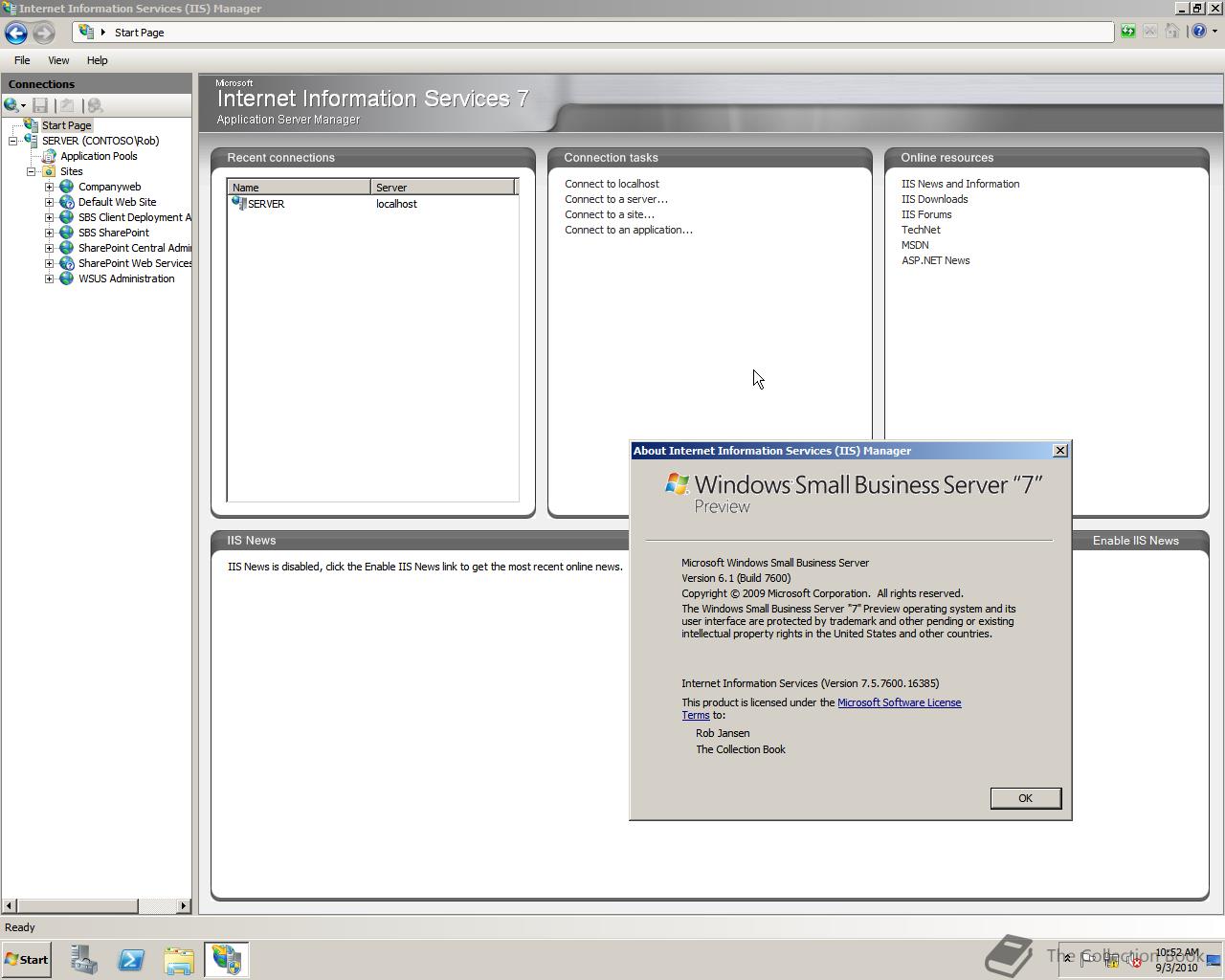
Task: Close the About IIS Manager dialog
Action: (1059, 451)
